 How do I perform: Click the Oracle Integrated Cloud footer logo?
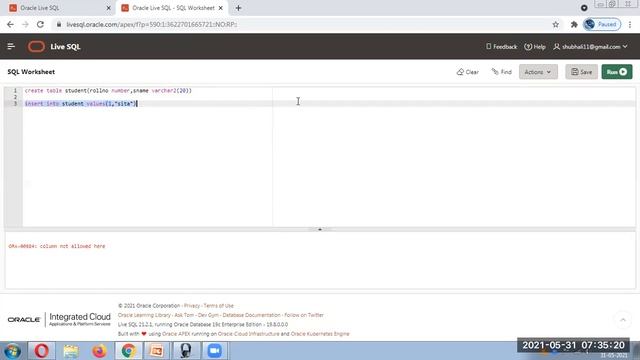point(59,319)
